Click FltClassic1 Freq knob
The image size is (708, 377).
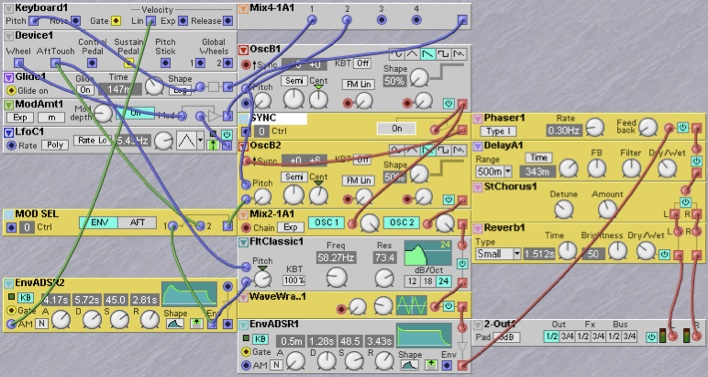click(336, 278)
